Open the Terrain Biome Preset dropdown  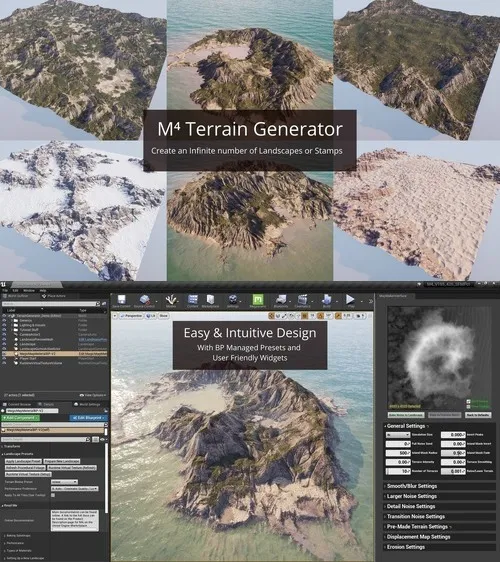pos(64,482)
